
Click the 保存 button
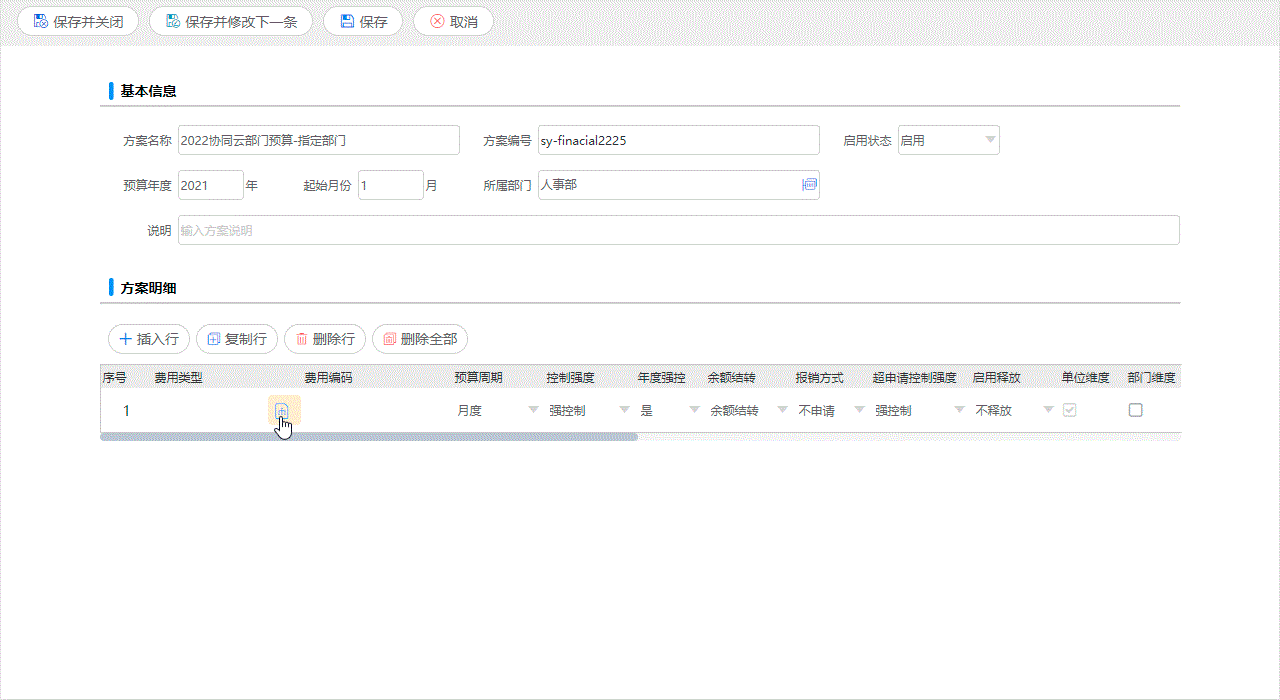[363, 21]
